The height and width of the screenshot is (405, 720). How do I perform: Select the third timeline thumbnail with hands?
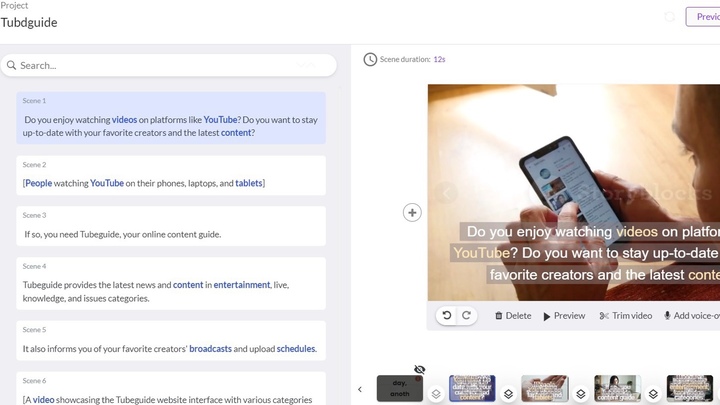click(545, 388)
